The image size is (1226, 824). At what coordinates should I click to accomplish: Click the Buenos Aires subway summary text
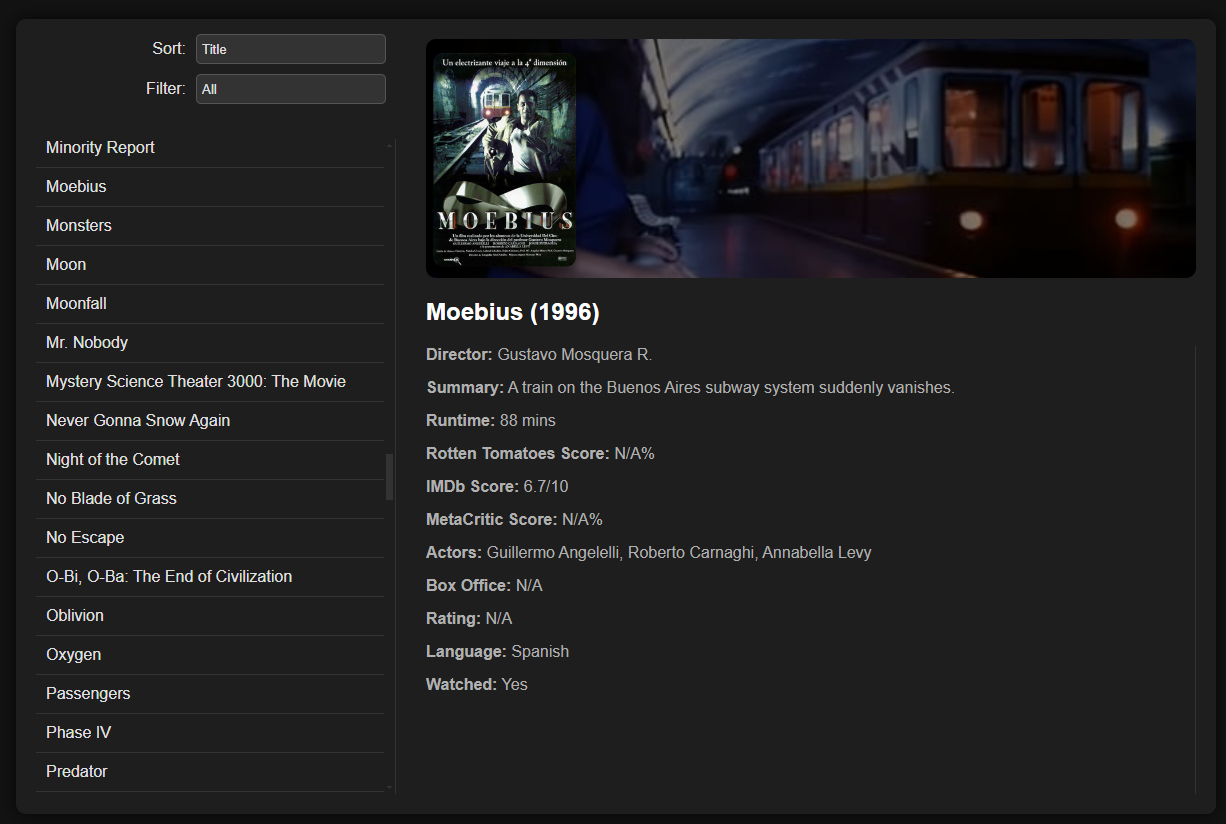click(731, 388)
